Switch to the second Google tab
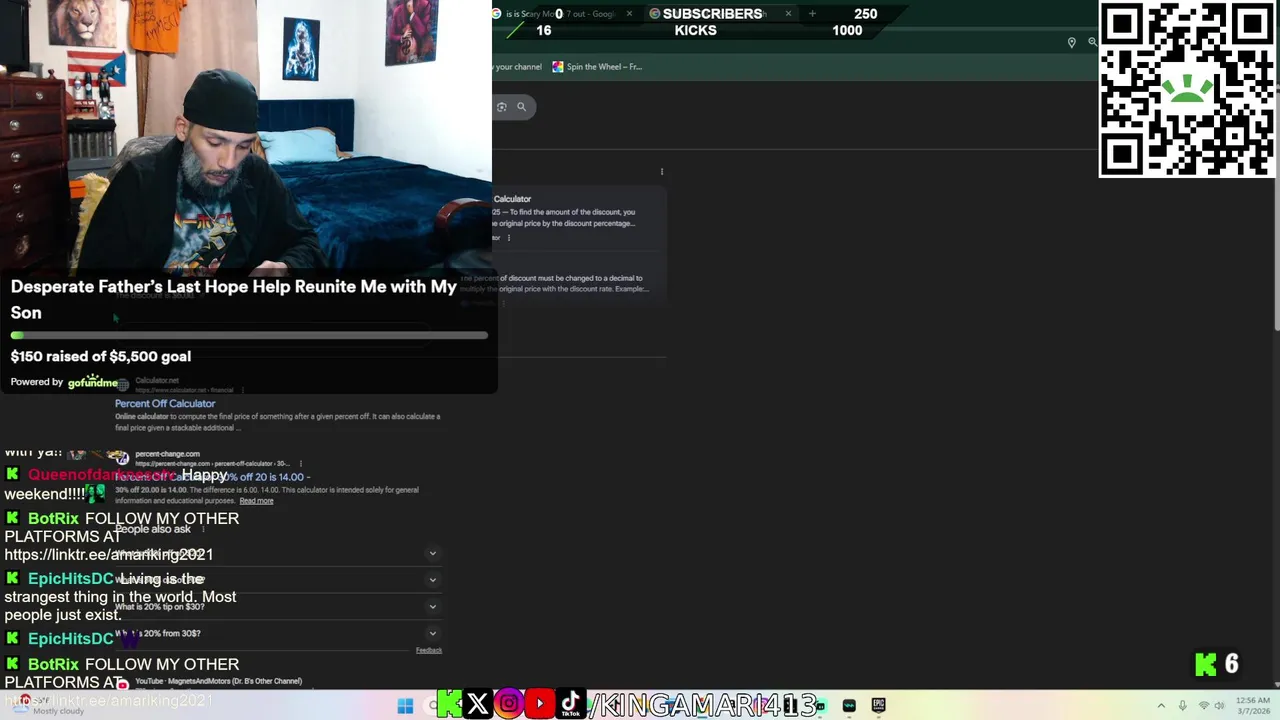The height and width of the screenshot is (720, 1280). pyautogui.click(x=720, y=14)
